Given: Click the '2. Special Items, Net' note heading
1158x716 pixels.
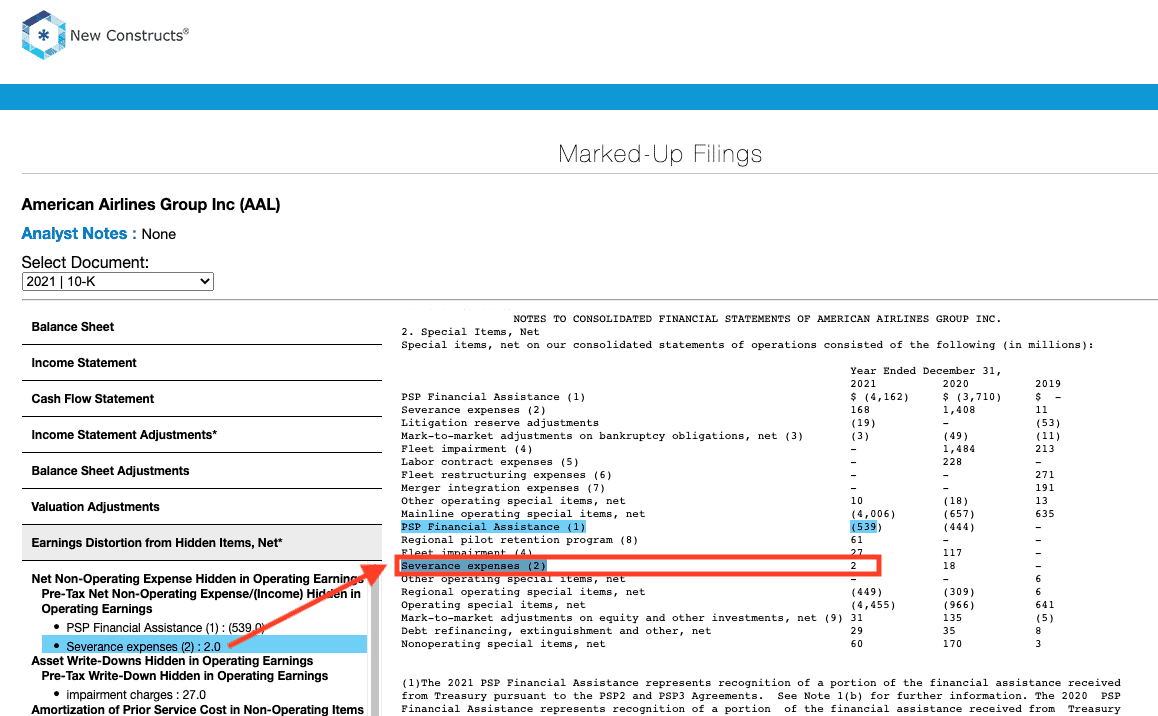Looking at the screenshot, I should click(x=470, y=332).
